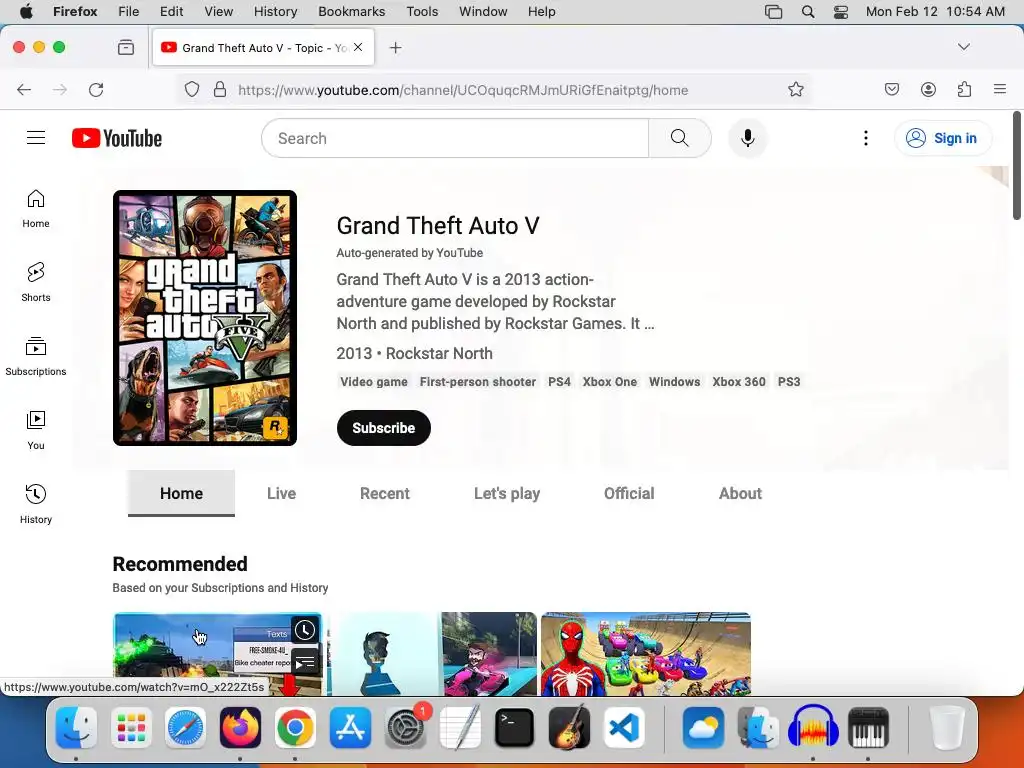Open the first recommended video thumbnail
Viewport: 1024px width, 768px height.
[217, 654]
